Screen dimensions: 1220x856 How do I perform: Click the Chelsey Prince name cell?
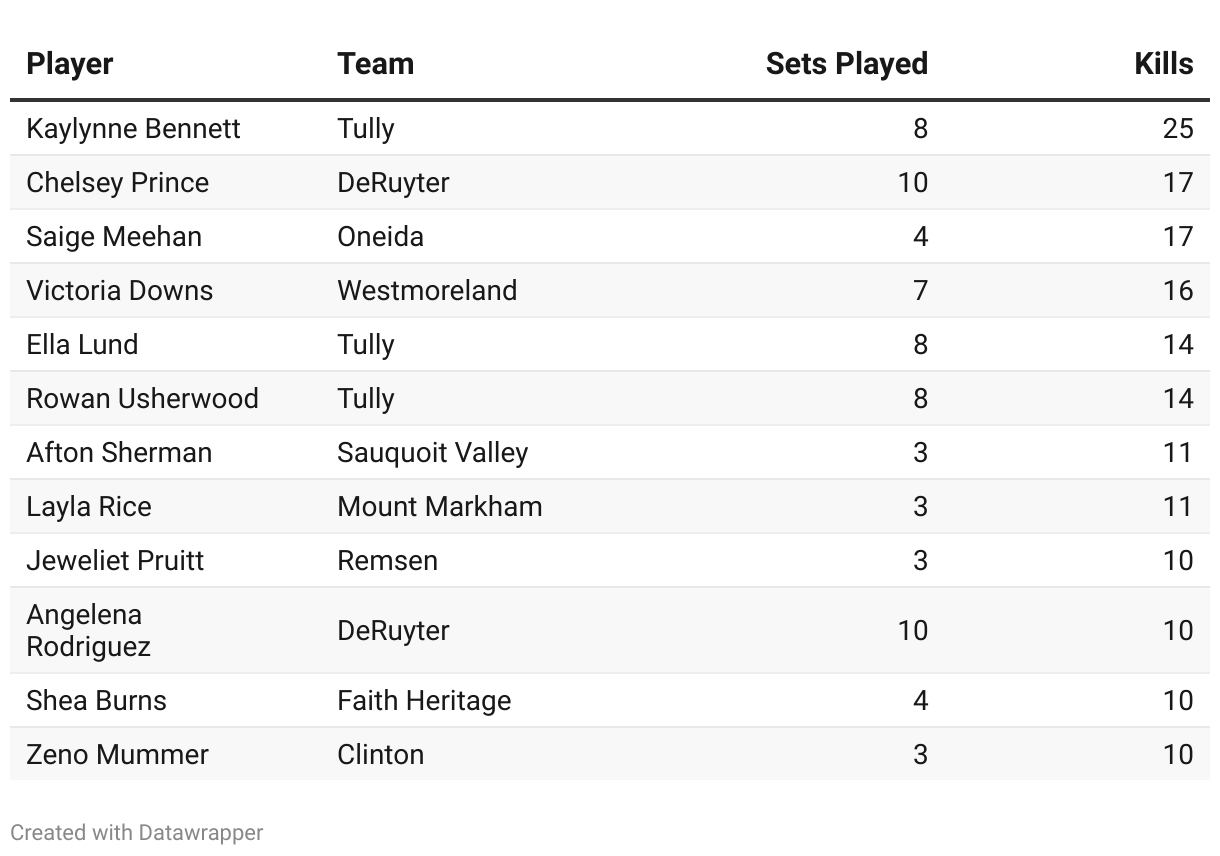(x=117, y=183)
